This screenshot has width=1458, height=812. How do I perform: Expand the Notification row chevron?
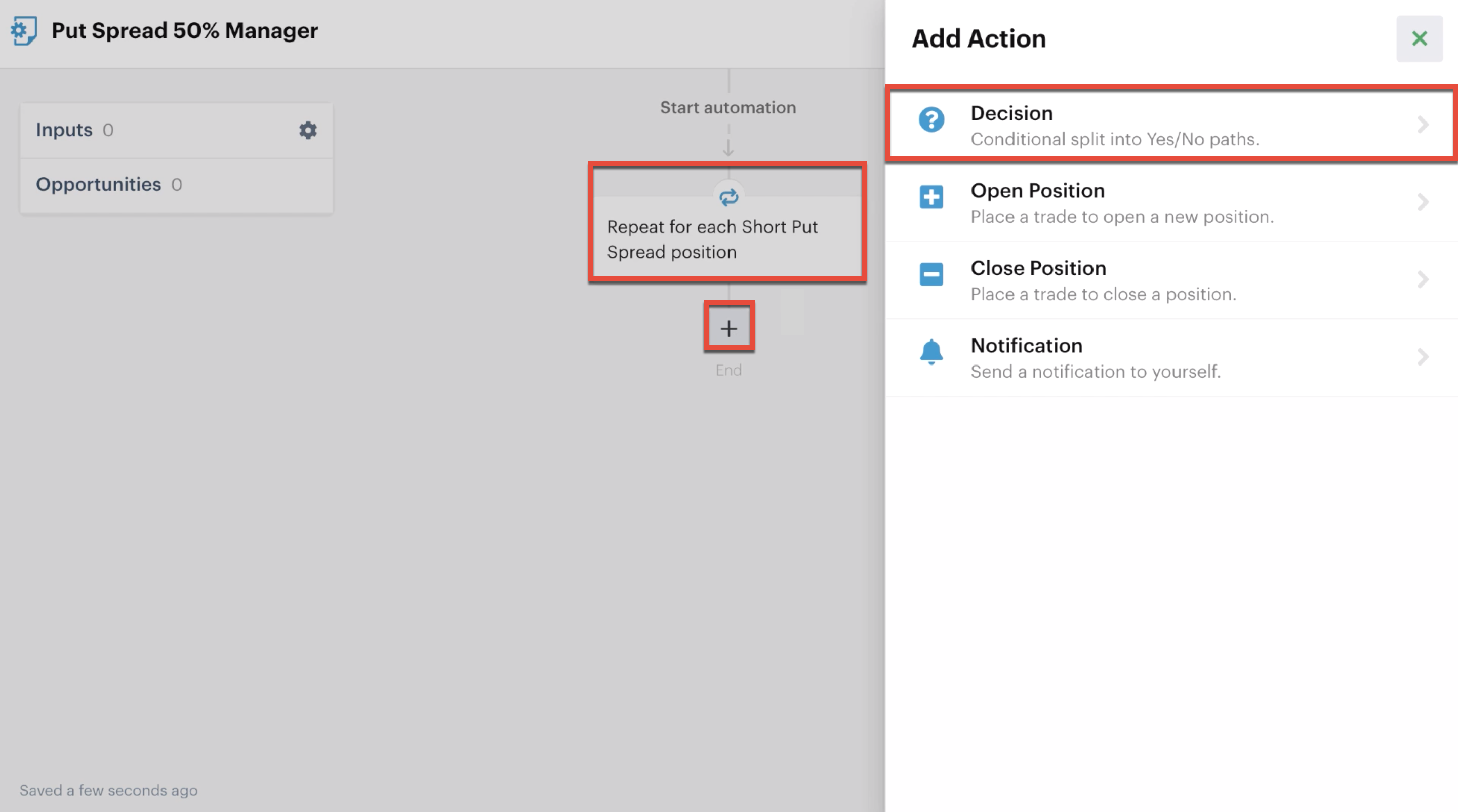pos(1423,357)
